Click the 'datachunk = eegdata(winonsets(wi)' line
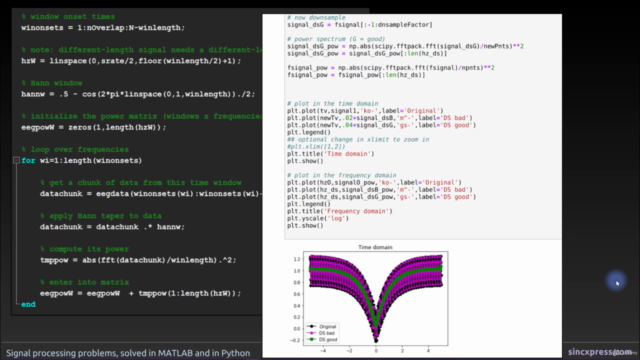640x360 pixels. tap(151, 193)
